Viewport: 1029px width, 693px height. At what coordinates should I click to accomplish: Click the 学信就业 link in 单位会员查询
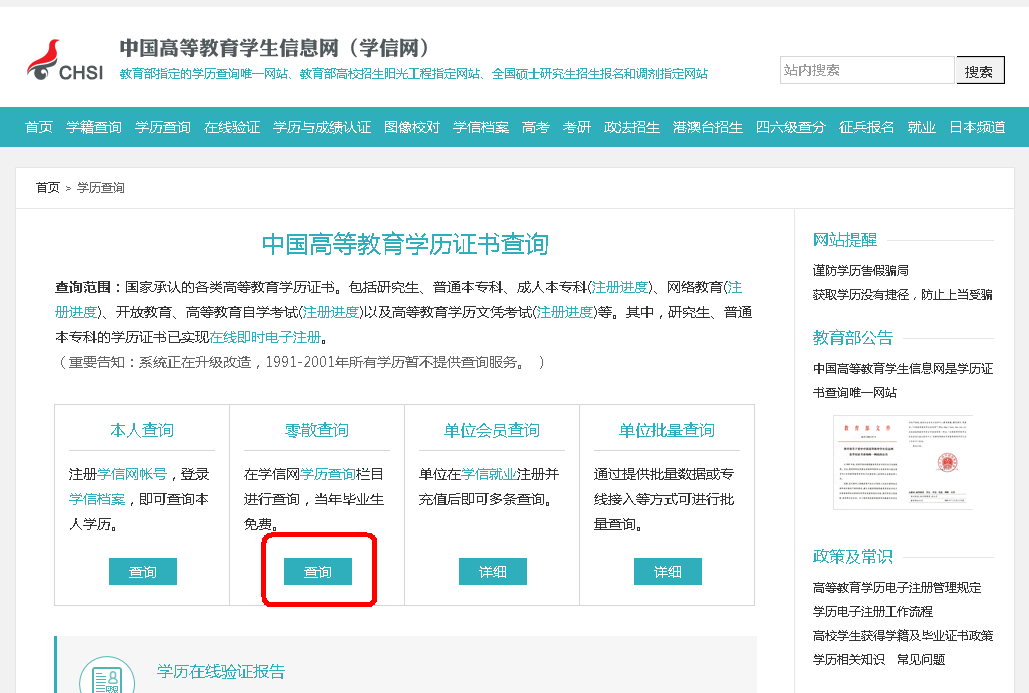tap(489, 474)
